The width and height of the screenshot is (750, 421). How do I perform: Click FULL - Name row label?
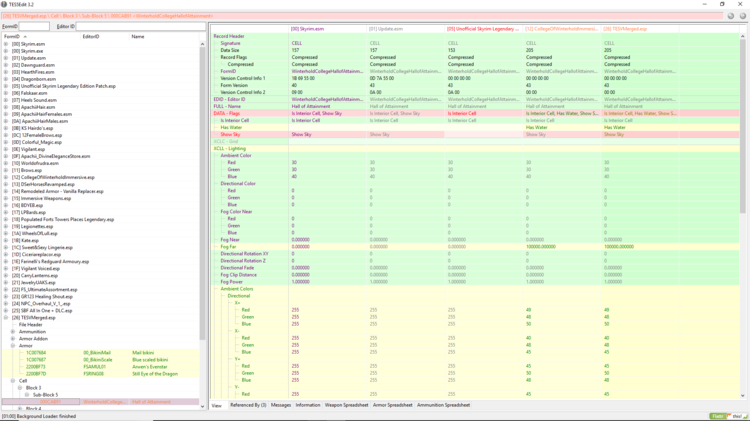(227, 106)
